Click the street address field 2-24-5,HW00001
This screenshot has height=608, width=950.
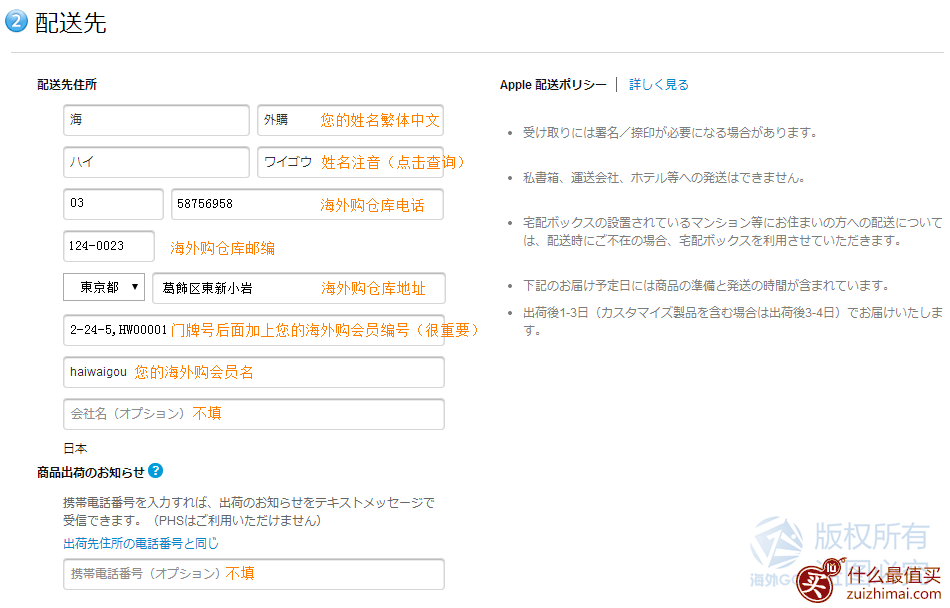click(x=254, y=330)
